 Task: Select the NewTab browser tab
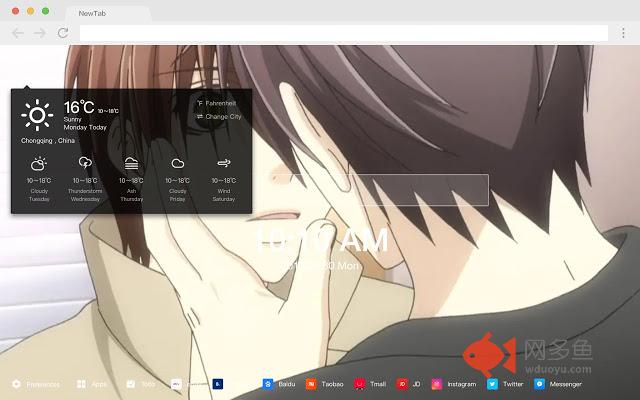click(x=108, y=13)
